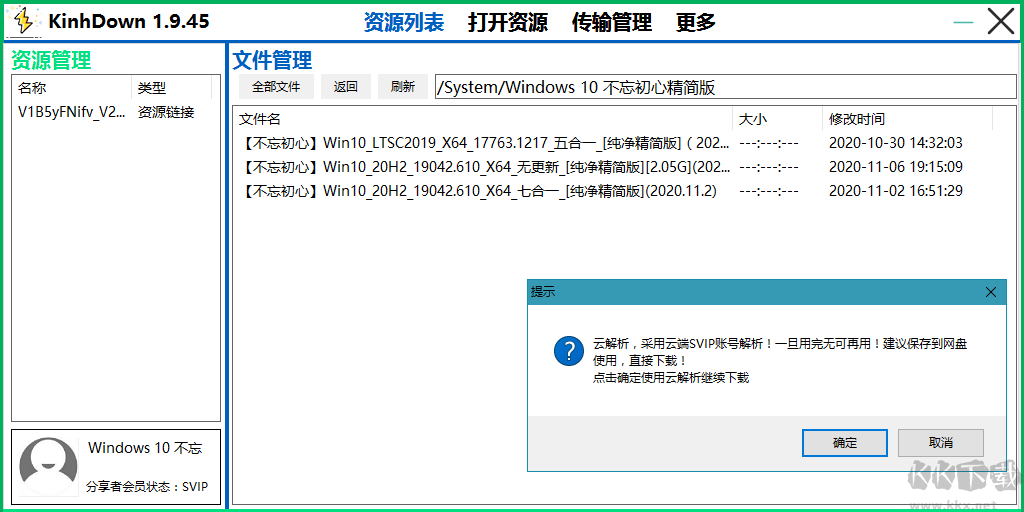Viewport: 1024px width, 512px height.
Task: Select the Win10_20H2 七合一 file row
Action: pyautogui.click(x=612, y=191)
